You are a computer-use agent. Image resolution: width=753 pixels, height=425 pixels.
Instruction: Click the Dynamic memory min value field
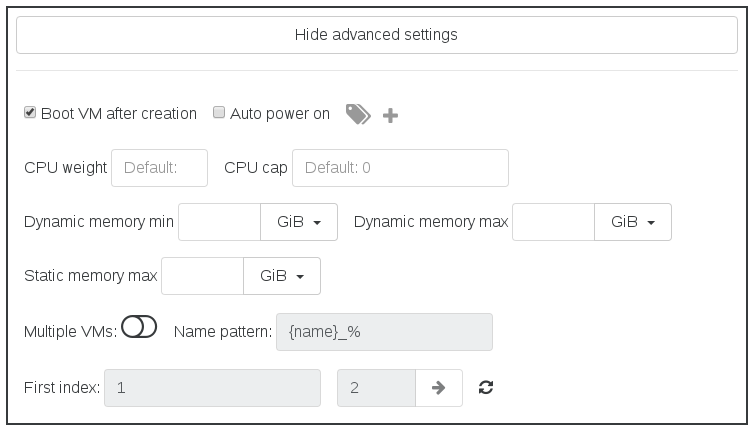[219, 222]
